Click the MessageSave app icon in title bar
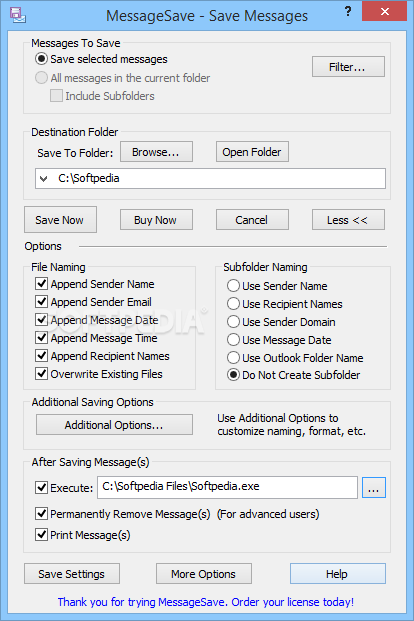This screenshot has height=621, width=414. click(x=18, y=15)
